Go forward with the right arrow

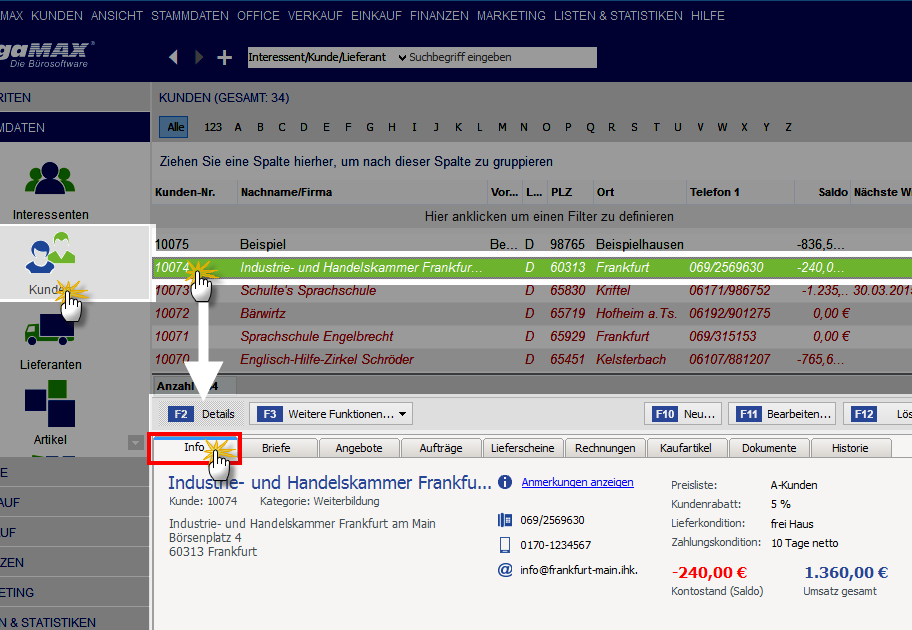(x=199, y=57)
